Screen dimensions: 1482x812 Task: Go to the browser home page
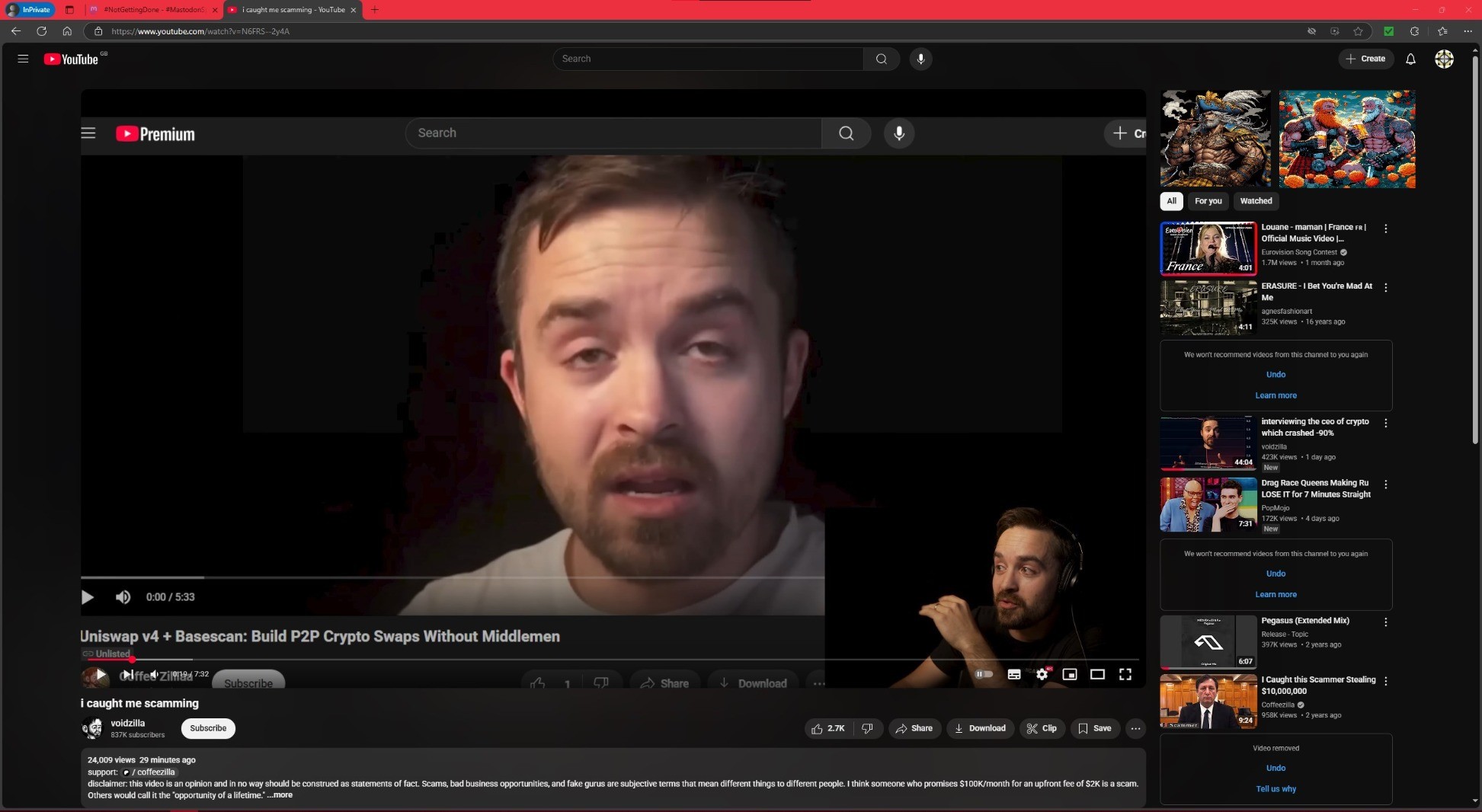point(67,31)
